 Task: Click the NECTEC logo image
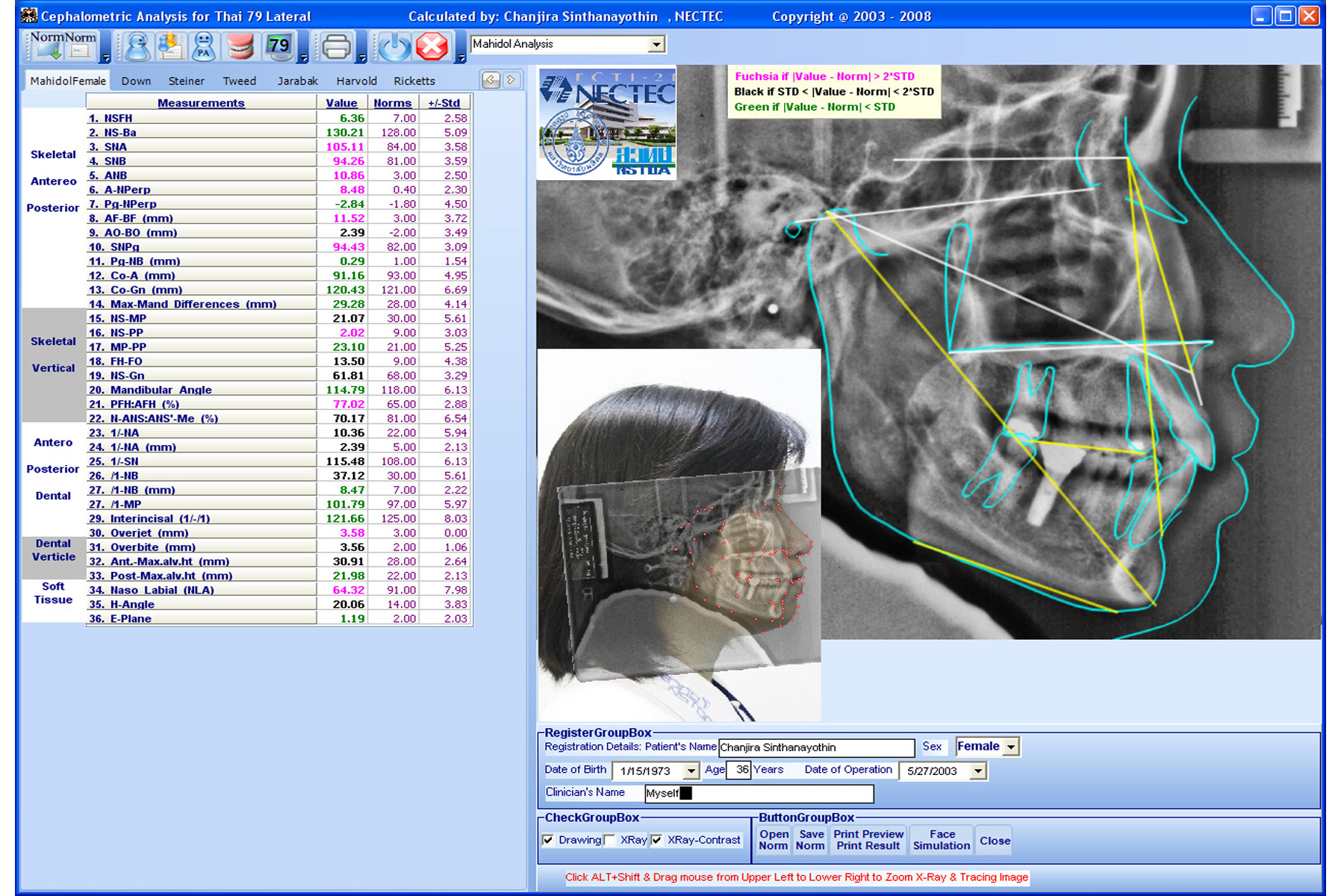point(607,123)
